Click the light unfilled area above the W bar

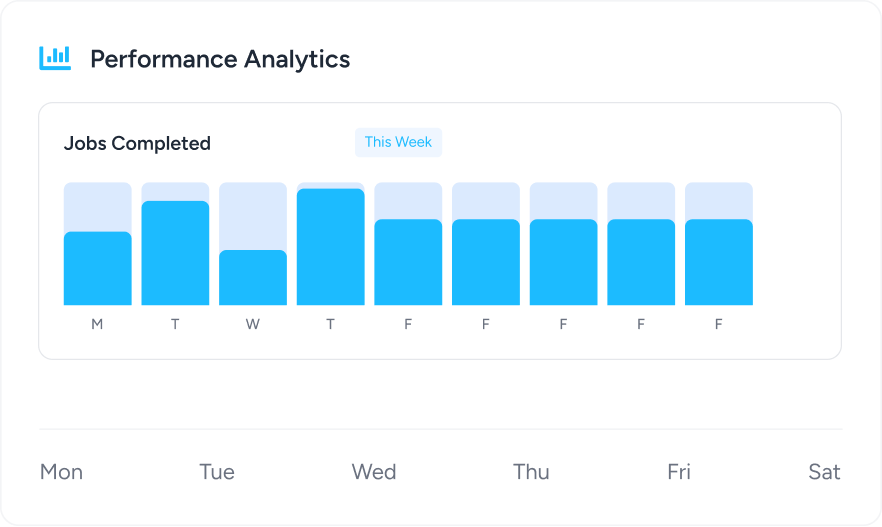pyautogui.click(x=253, y=215)
